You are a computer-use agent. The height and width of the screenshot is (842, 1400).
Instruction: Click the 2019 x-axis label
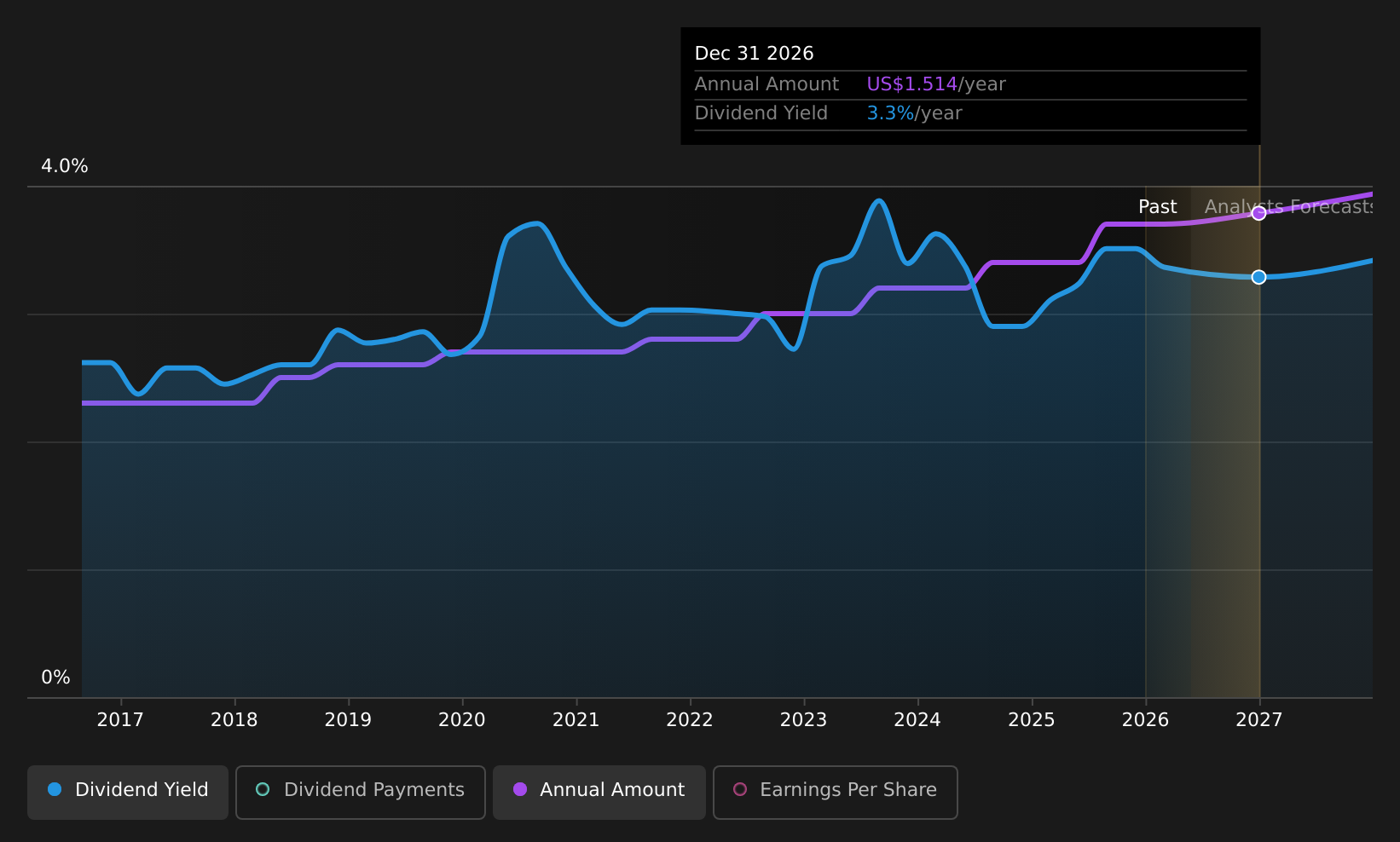click(x=348, y=720)
